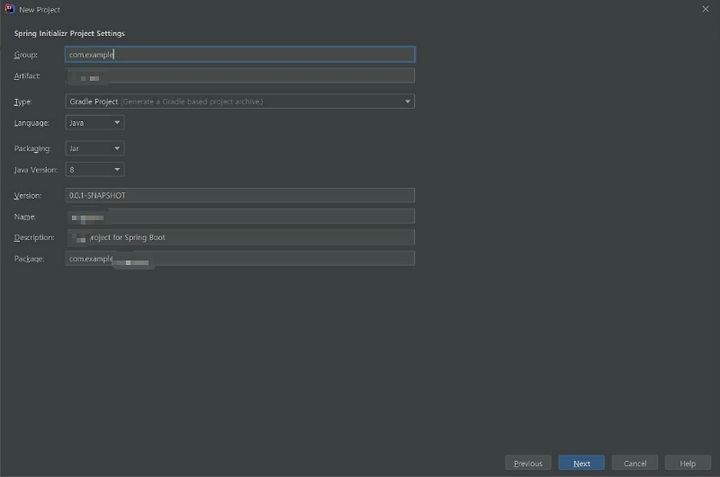Open the Type dropdown showing Gradle Project
Screen dimensions: 720x477
(x=240, y=101)
